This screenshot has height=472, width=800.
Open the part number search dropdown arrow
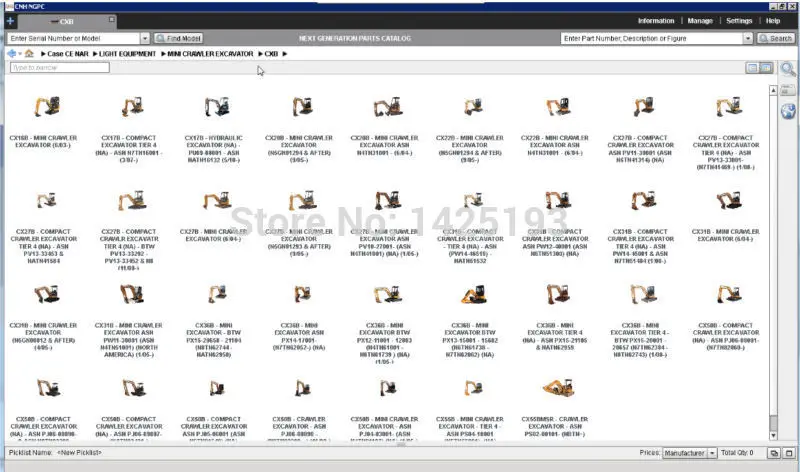point(748,38)
